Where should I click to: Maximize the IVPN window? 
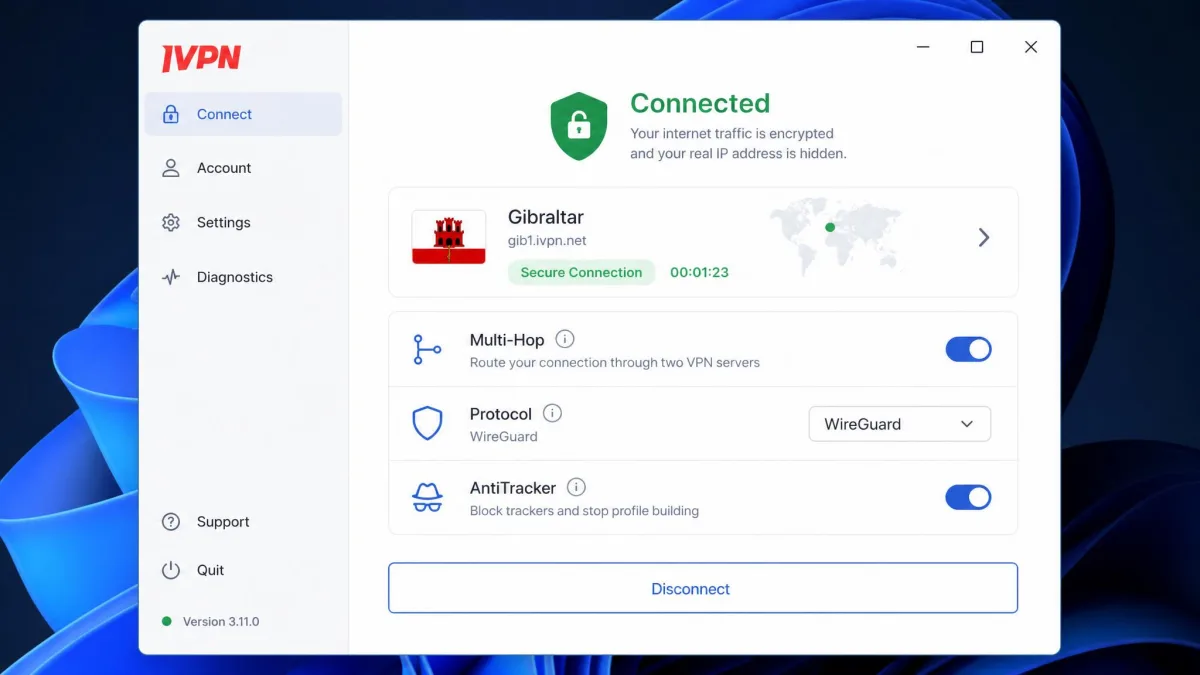[977, 47]
